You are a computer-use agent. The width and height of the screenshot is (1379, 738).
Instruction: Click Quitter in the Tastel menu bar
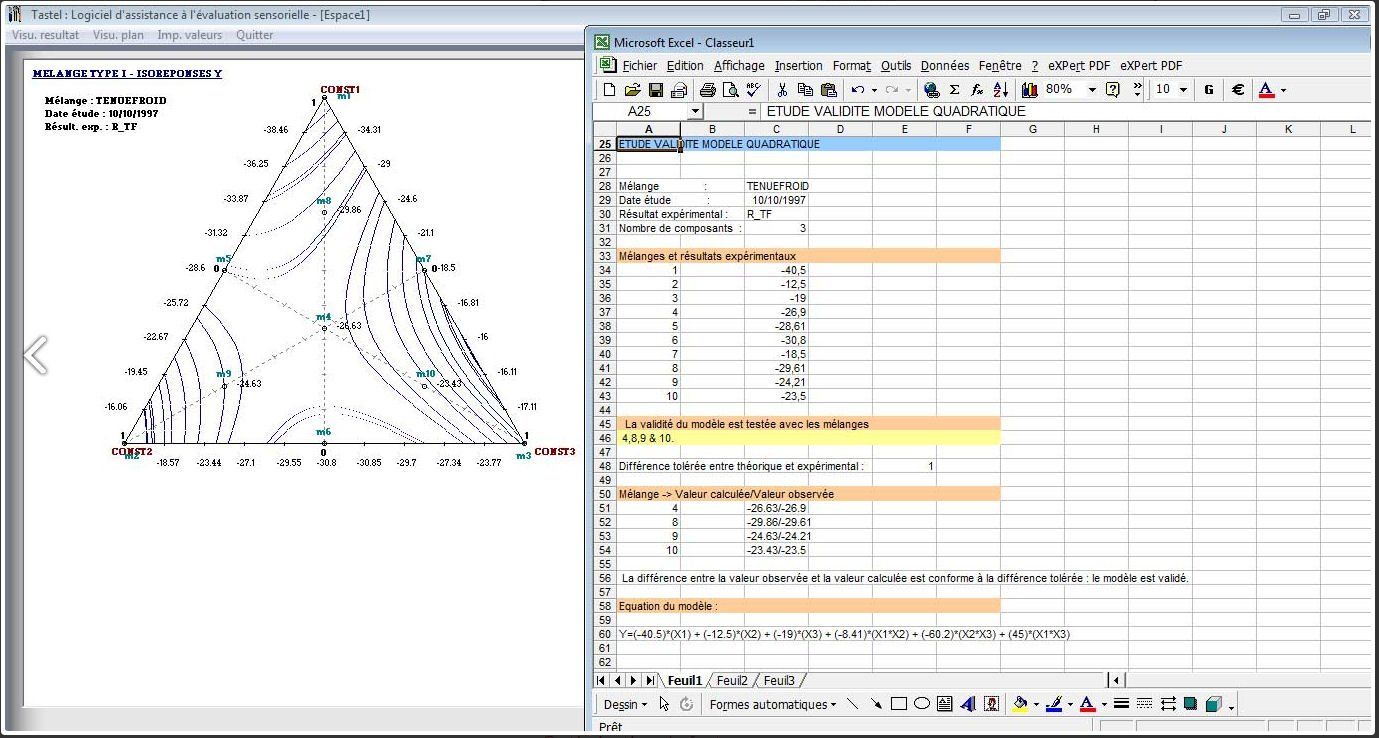254,34
